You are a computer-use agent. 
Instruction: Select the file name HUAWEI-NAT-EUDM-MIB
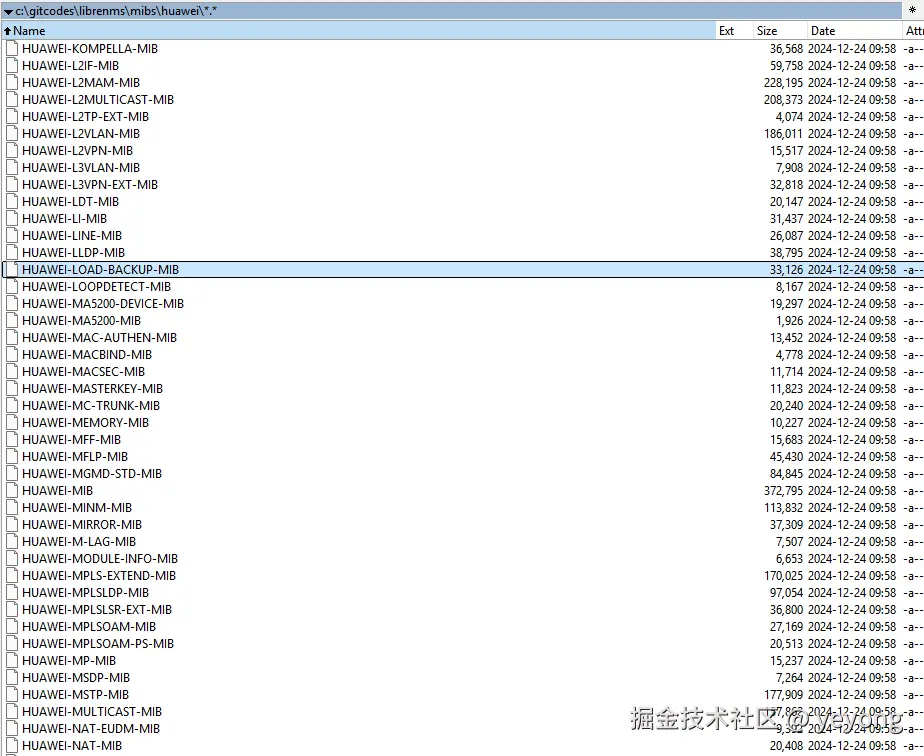(91, 728)
